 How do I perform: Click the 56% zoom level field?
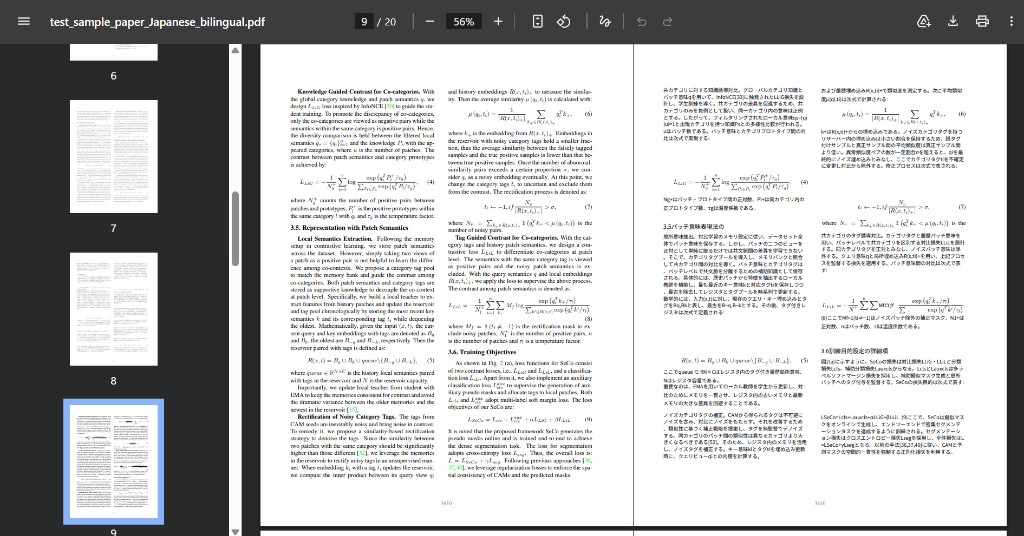(x=464, y=22)
